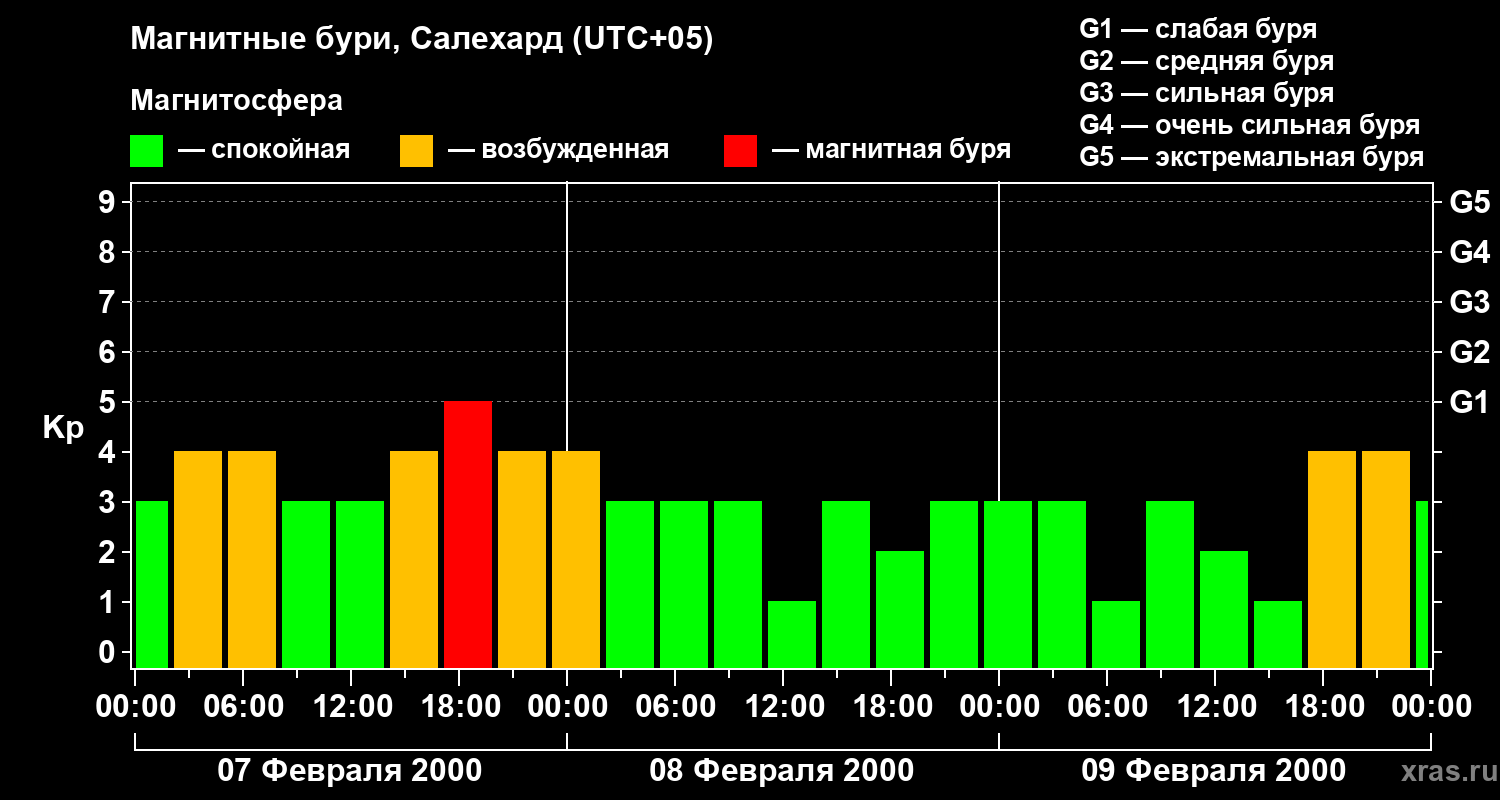Viewport: 1500px width, 800px height.
Task: Click the '12:00' time label above 08 Февраля
Action: 783,706
